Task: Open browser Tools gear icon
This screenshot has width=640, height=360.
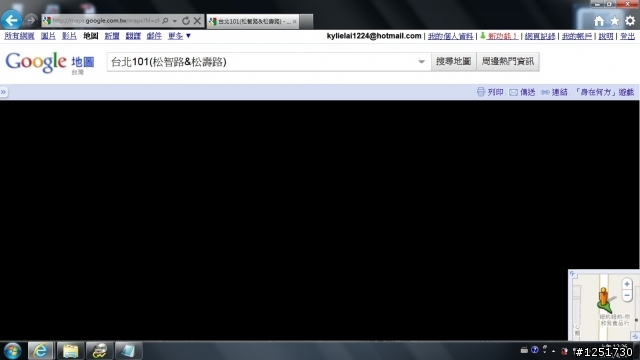Action: [x=630, y=21]
